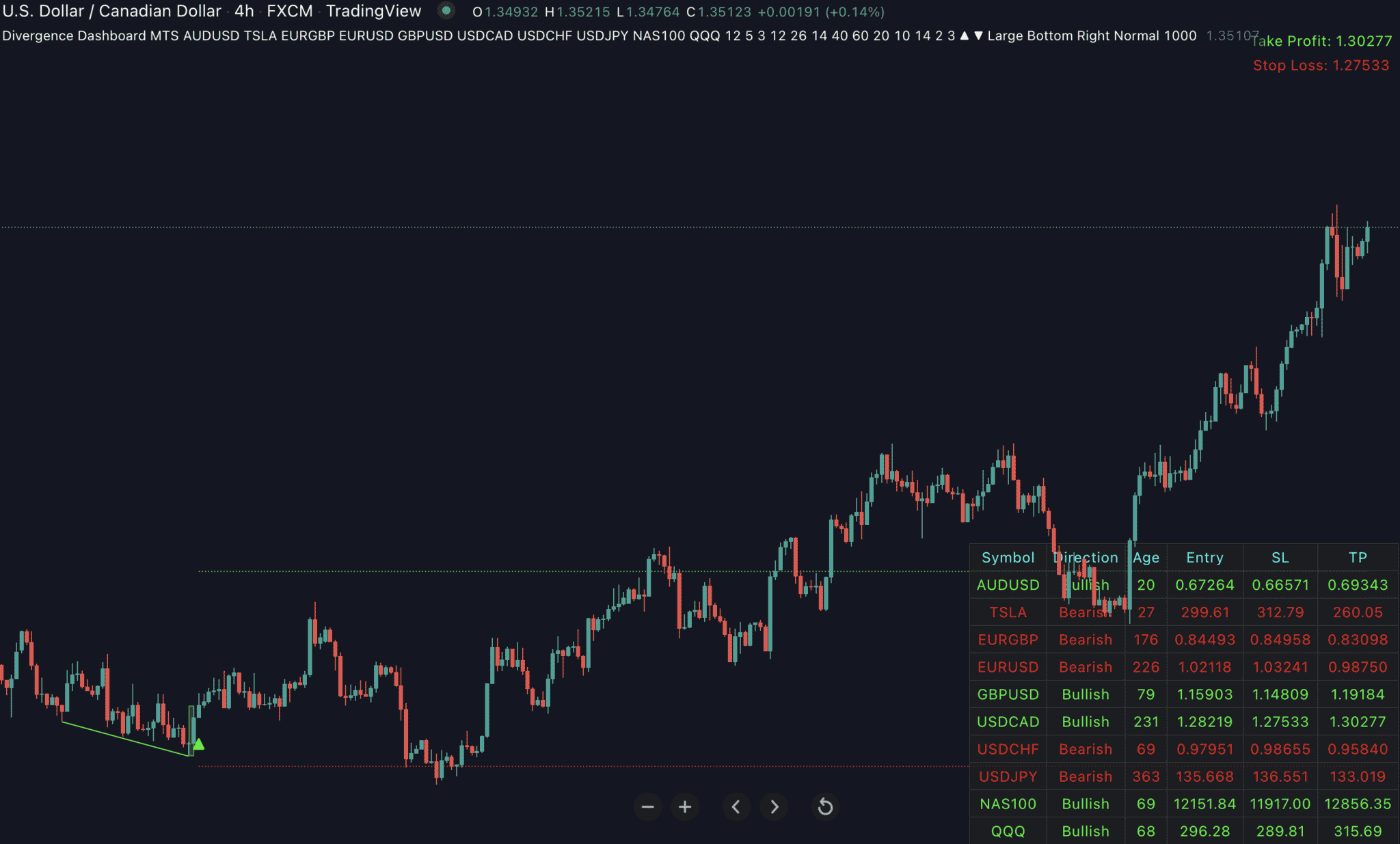Click the TradingView branding link

[x=373, y=11]
